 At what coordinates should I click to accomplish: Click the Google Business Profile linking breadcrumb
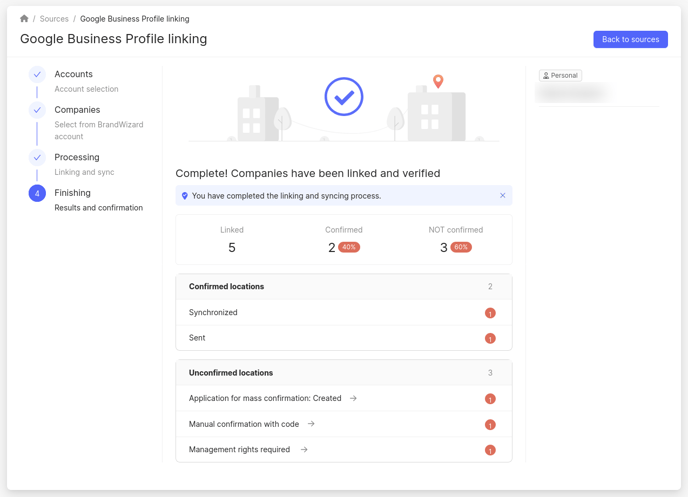135,19
